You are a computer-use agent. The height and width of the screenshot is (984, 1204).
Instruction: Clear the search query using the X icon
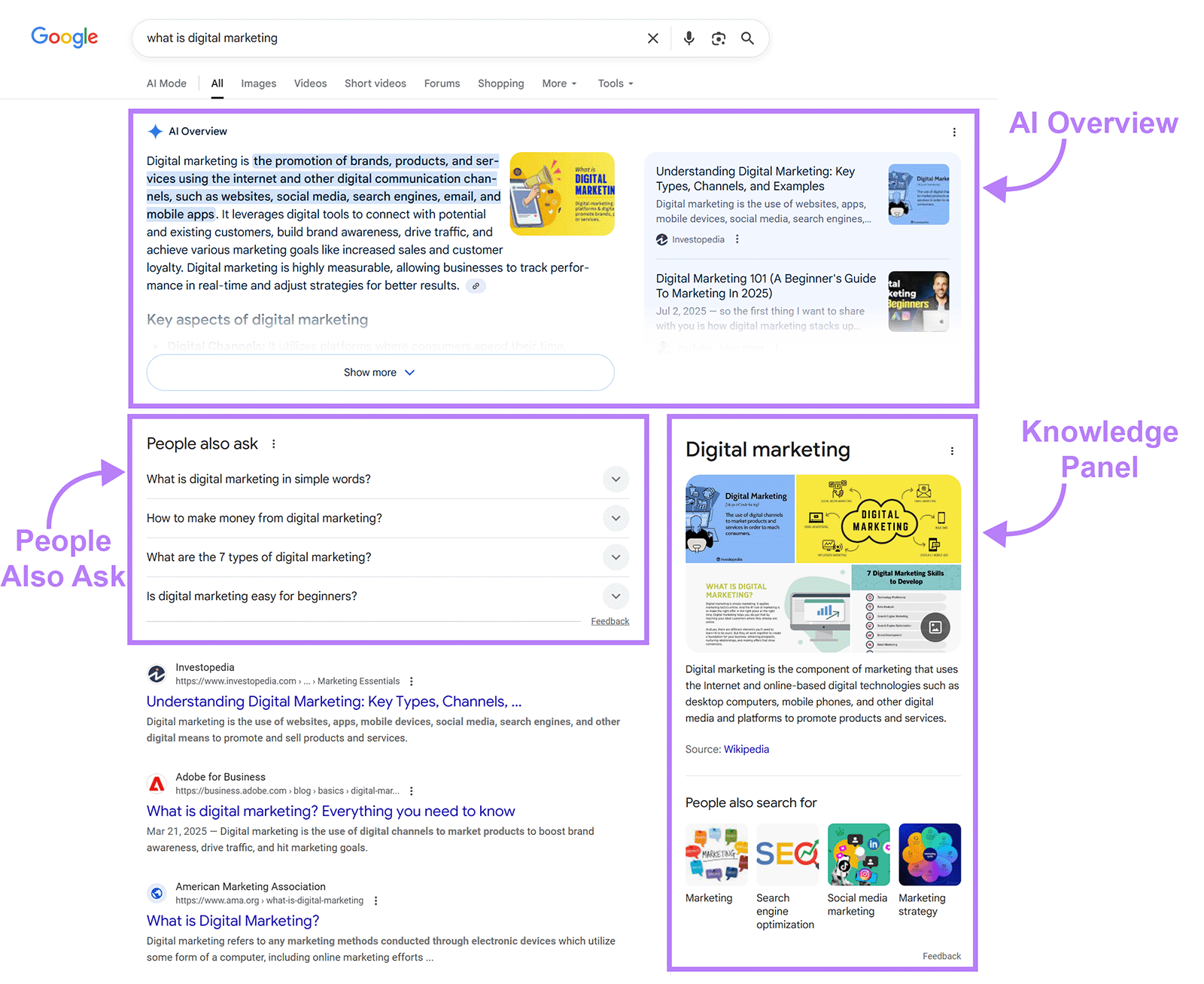pos(652,38)
